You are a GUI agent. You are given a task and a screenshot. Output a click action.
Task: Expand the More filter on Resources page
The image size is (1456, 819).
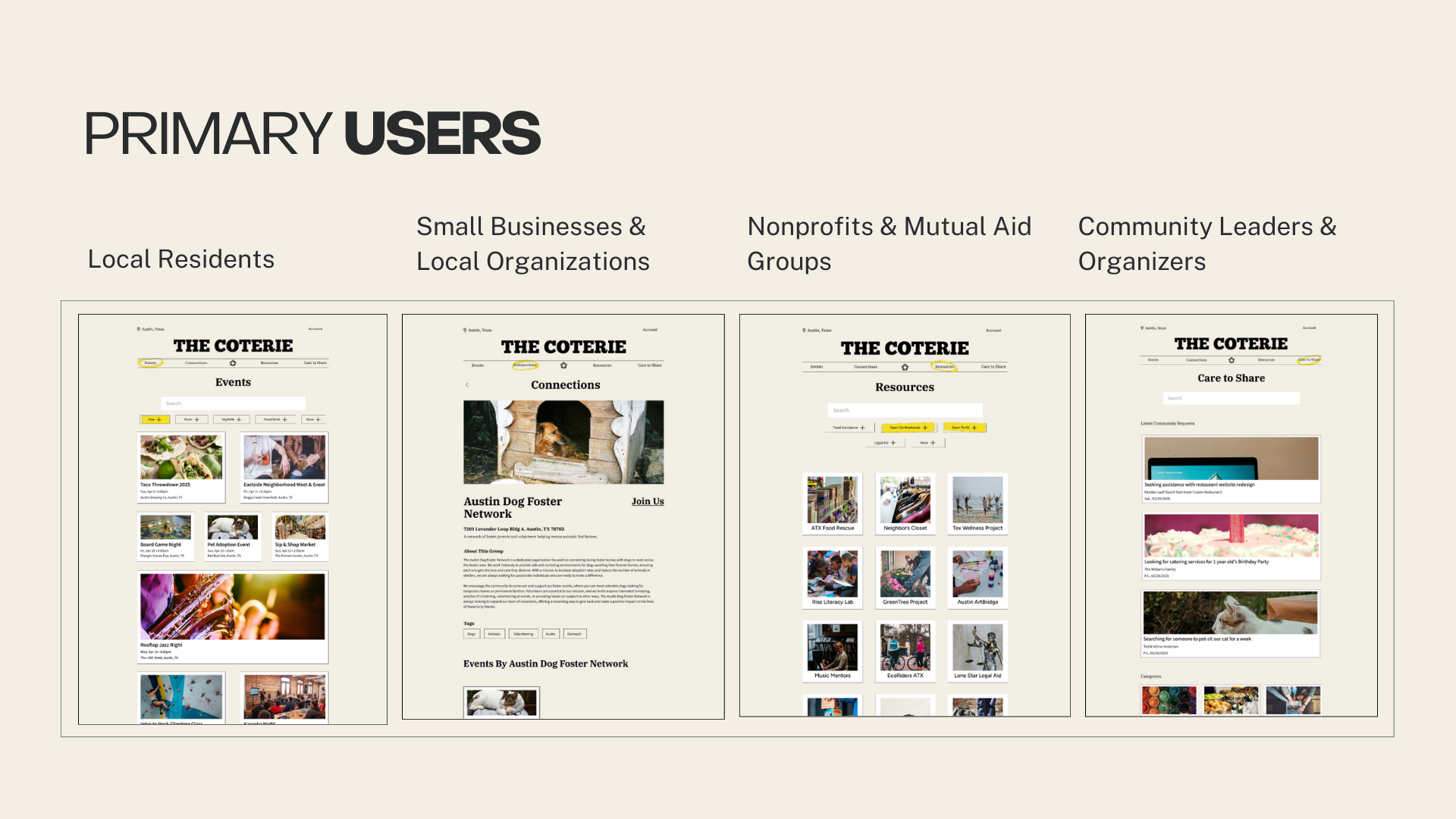pyautogui.click(x=928, y=443)
